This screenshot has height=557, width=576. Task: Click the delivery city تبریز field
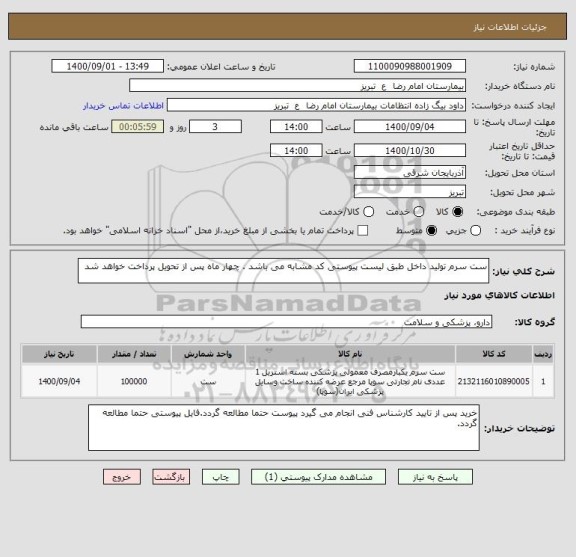(x=410, y=192)
